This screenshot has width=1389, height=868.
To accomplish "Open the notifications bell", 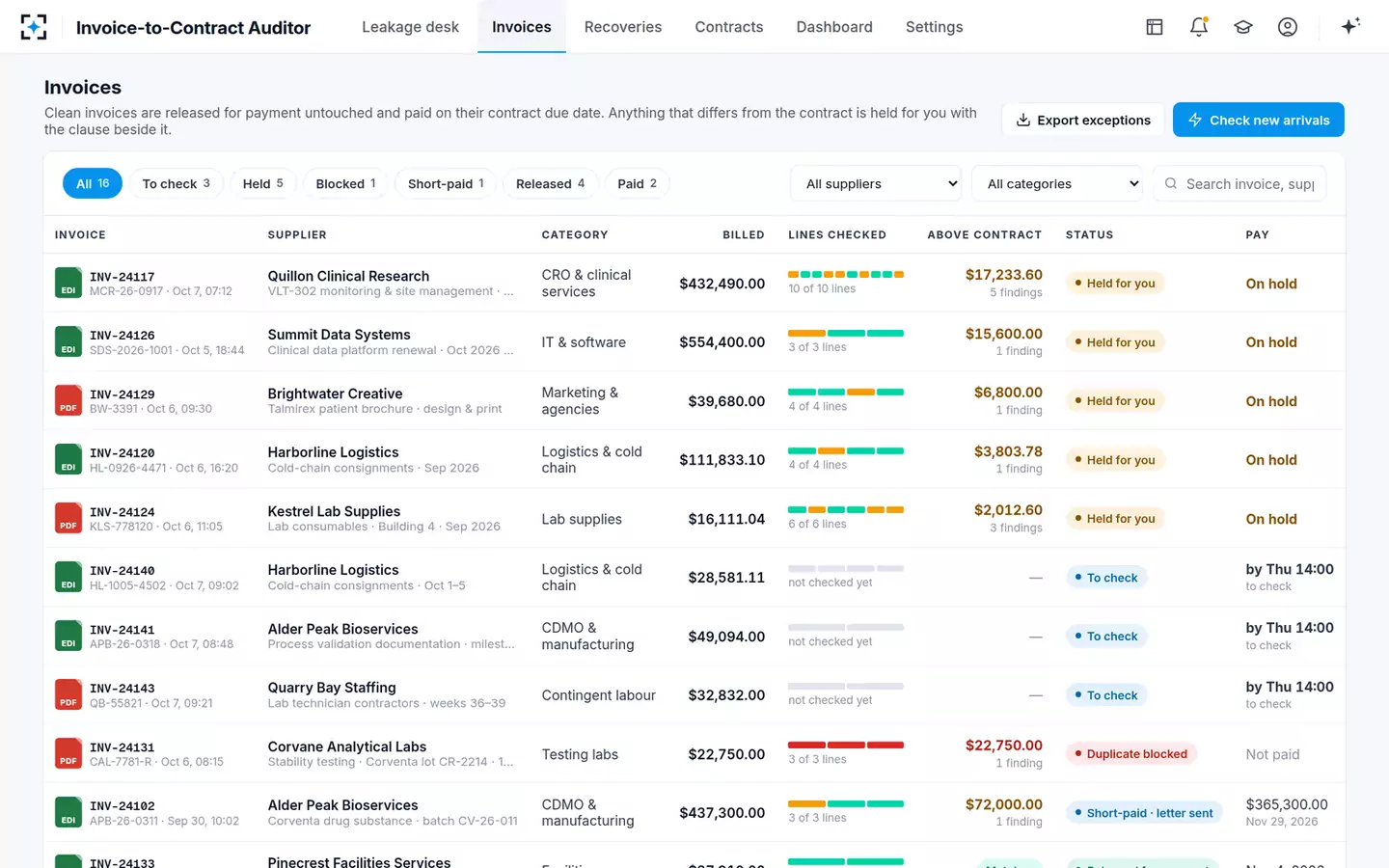I will point(1199,27).
